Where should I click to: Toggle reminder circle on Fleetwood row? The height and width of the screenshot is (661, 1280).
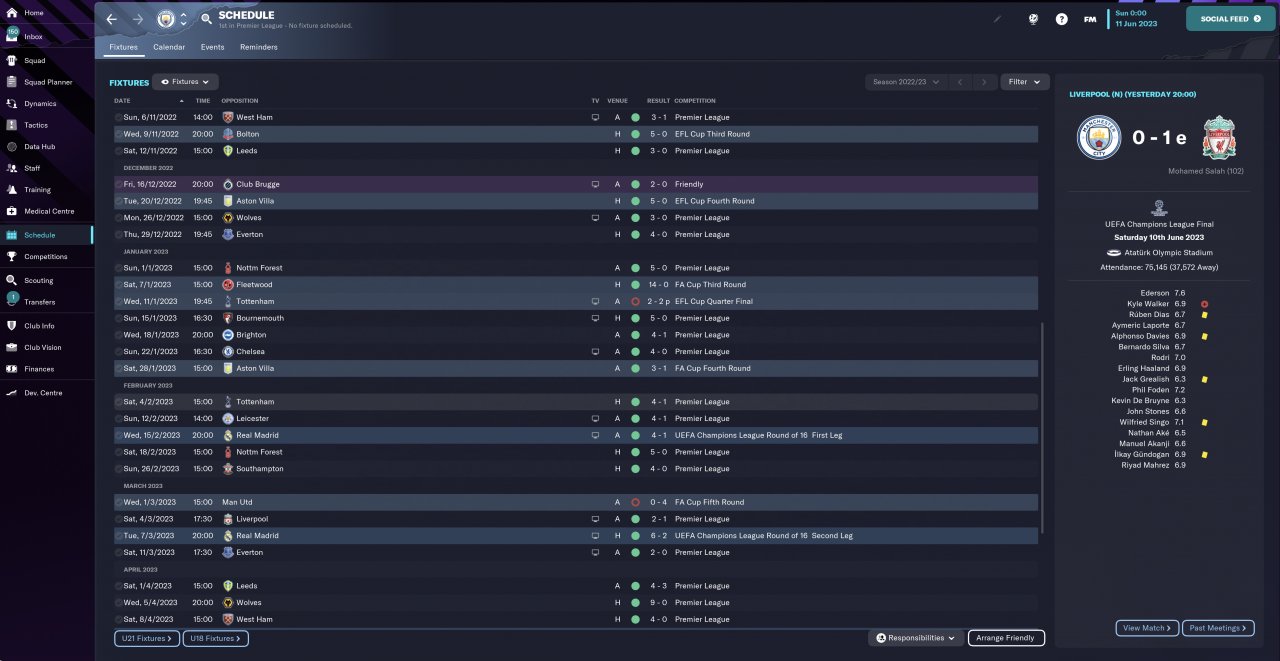(x=118, y=285)
